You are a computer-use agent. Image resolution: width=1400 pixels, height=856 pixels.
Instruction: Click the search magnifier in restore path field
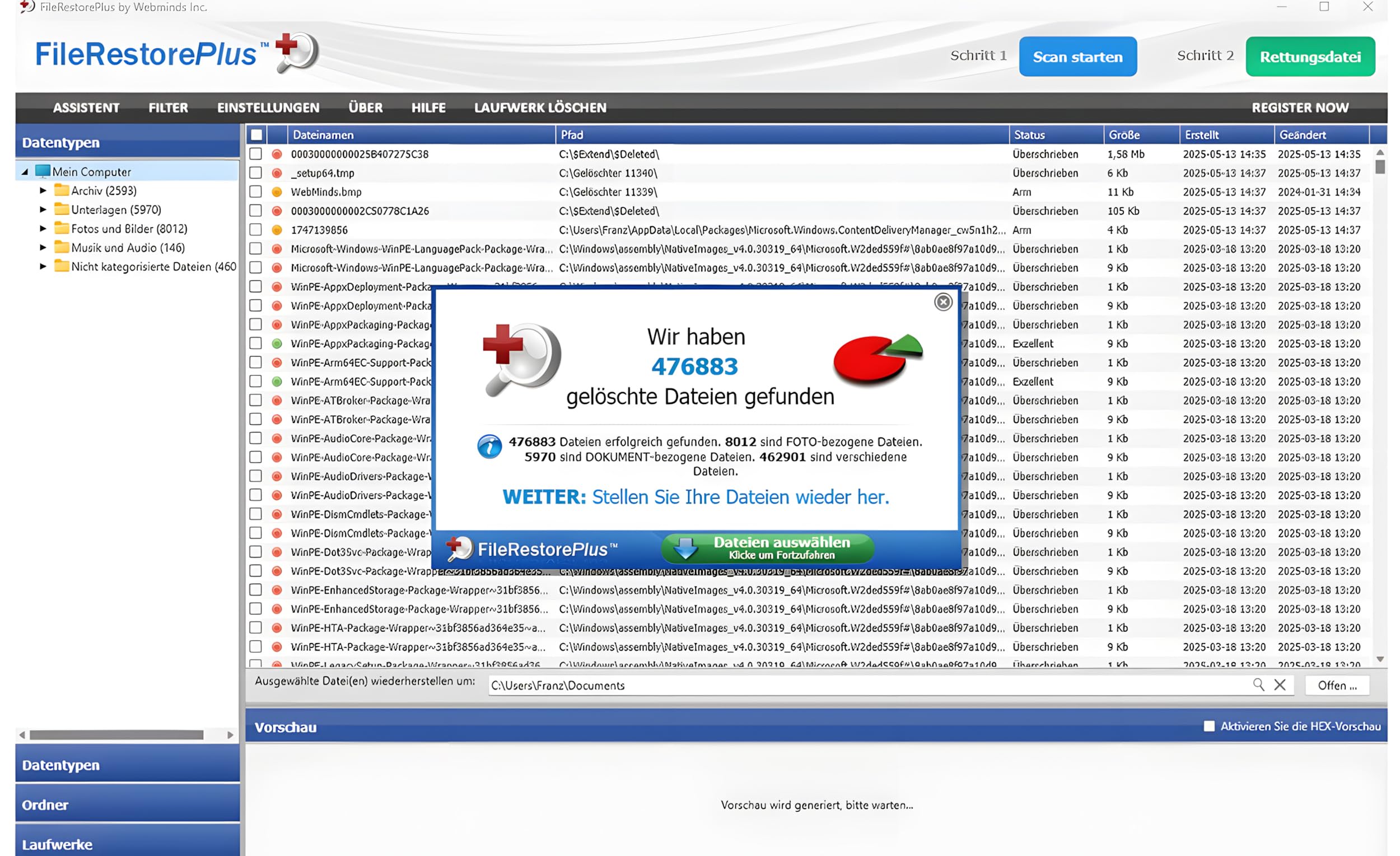pyautogui.click(x=1258, y=685)
